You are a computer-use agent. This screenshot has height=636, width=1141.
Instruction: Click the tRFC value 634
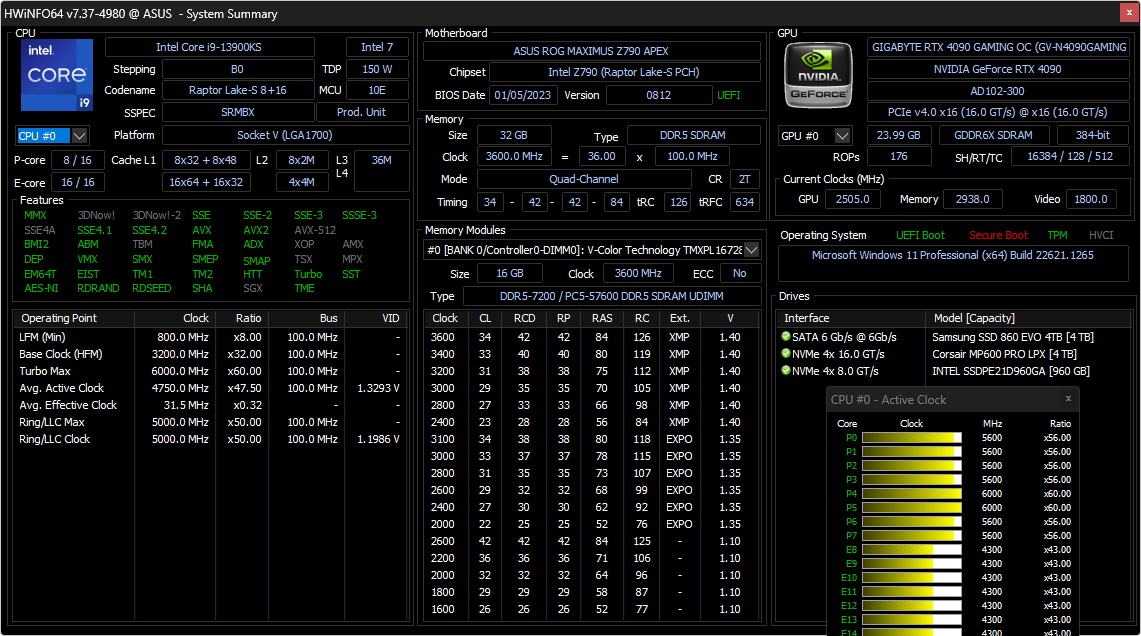point(744,202)
